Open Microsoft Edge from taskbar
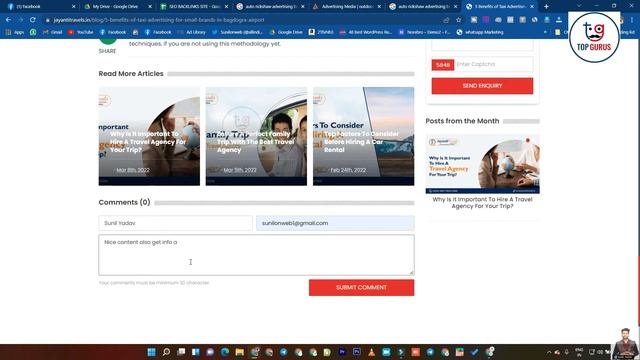 225,352
